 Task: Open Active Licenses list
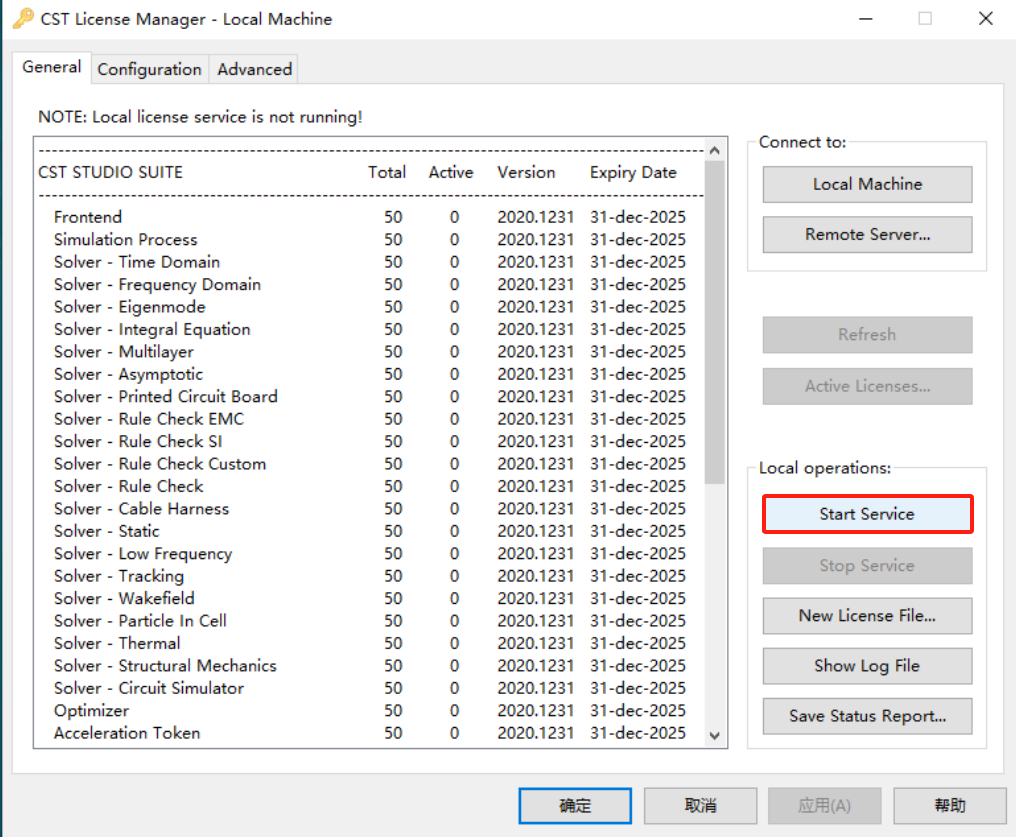[867, 386]
